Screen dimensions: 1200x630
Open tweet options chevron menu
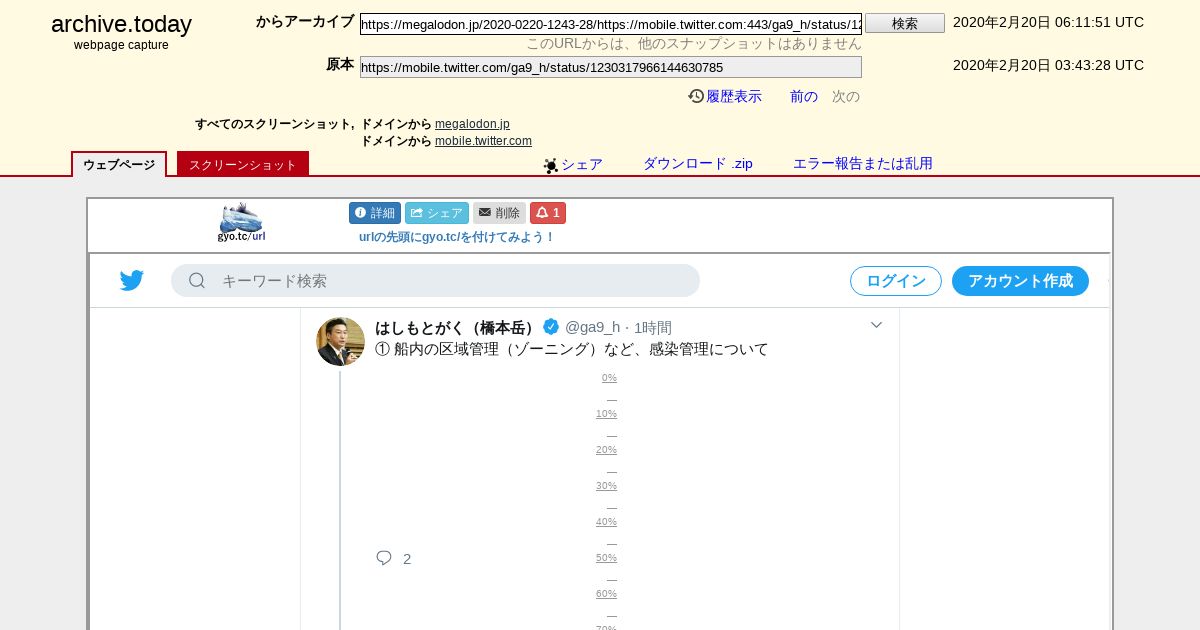pos(876,325)
